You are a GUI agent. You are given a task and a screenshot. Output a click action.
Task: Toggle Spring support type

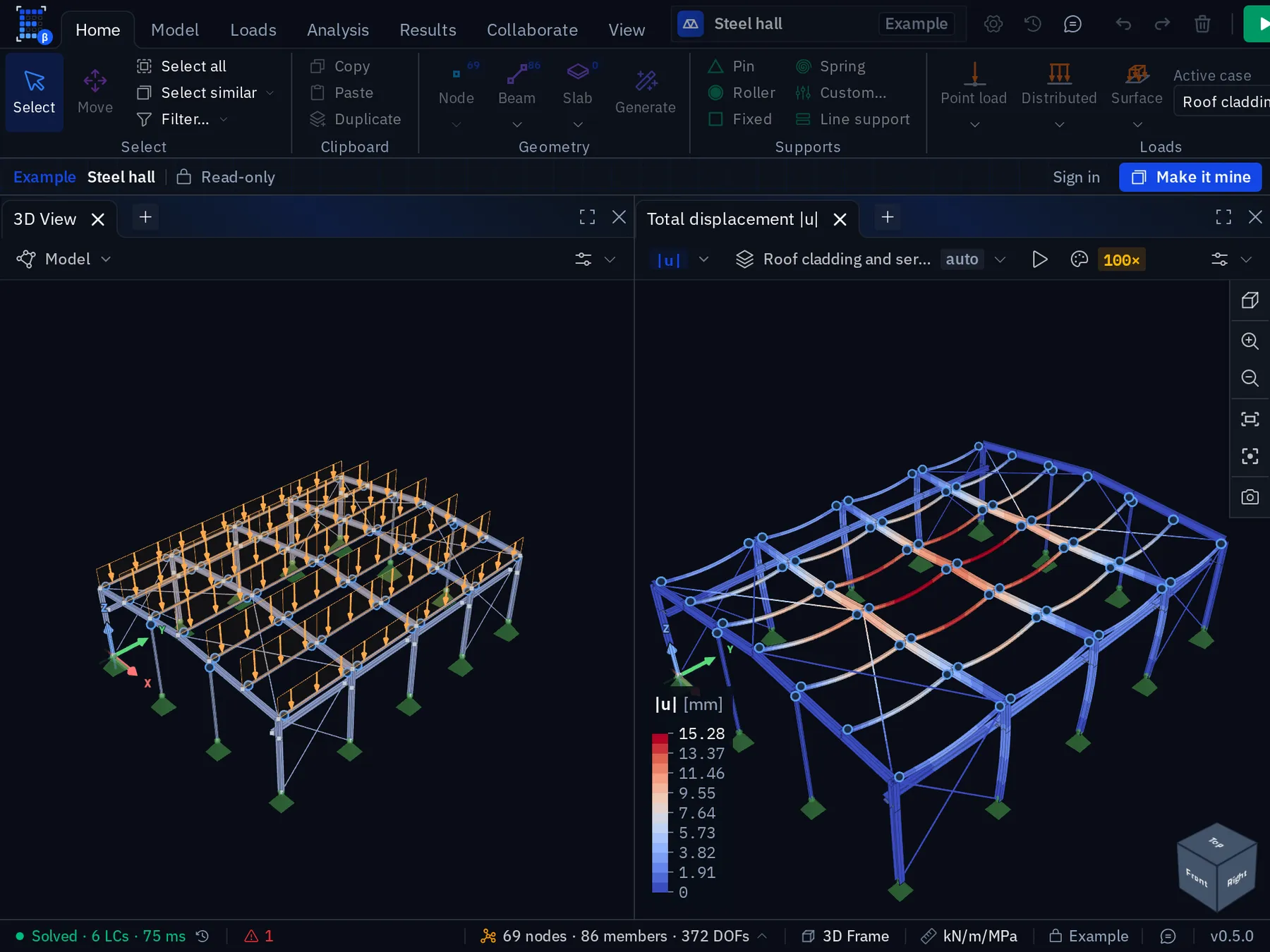pyautogui.click(x=830, y=66)
